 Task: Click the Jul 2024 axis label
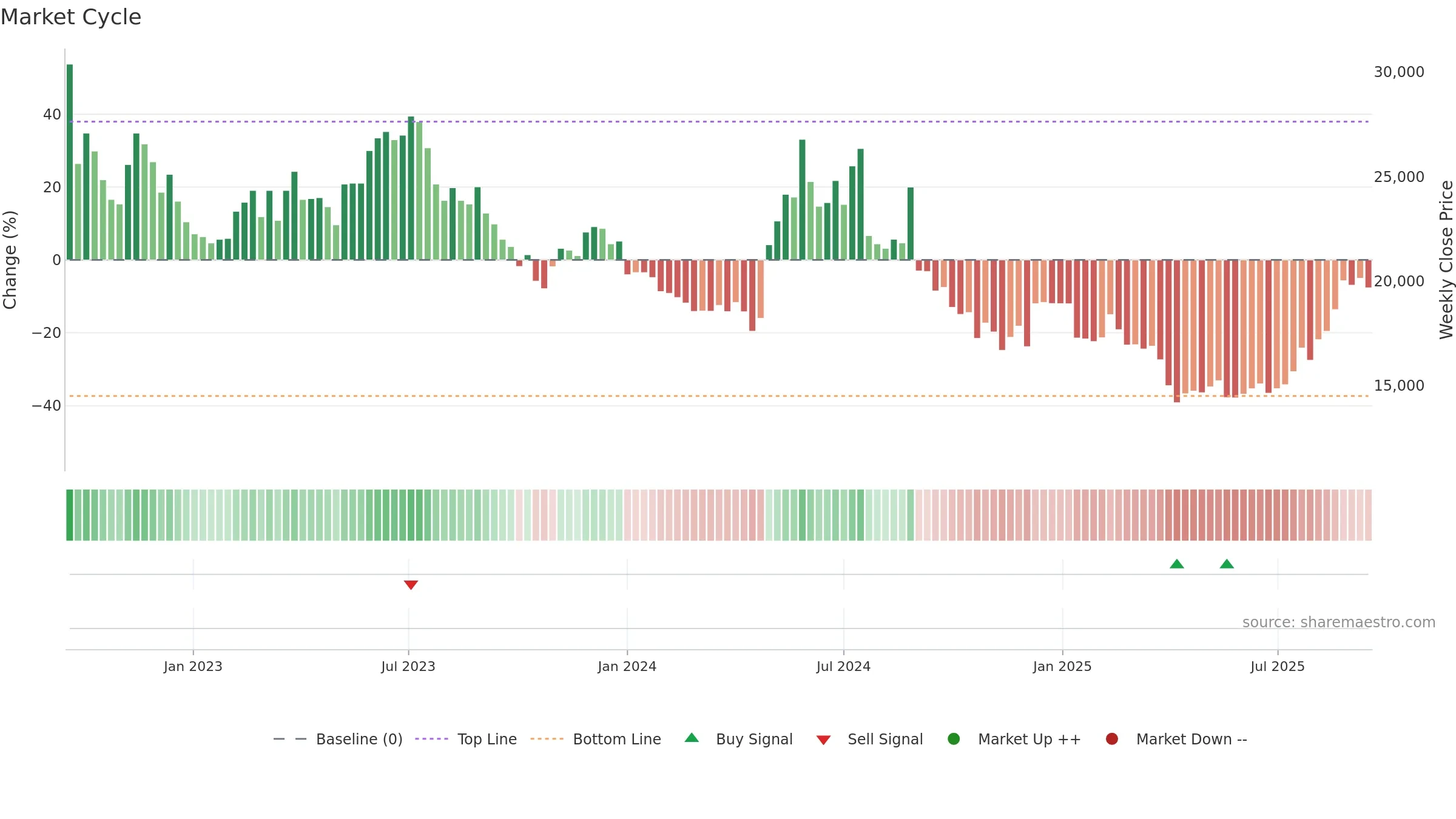843,666
